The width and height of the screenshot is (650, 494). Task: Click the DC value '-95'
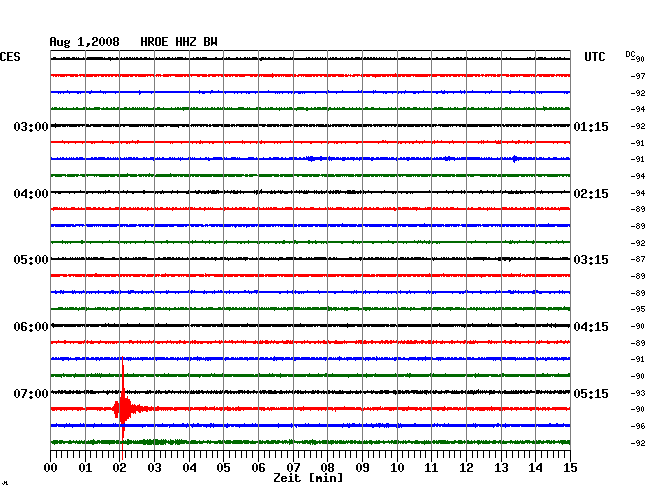tap(638, 309)
